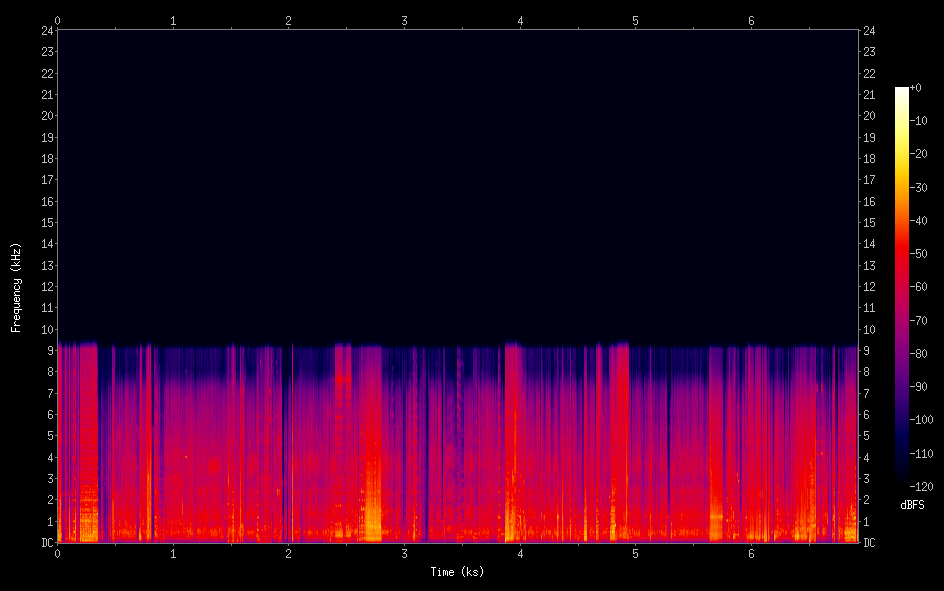
Task: Select the DC label on the left frequency axis
Action: [46, 543]
